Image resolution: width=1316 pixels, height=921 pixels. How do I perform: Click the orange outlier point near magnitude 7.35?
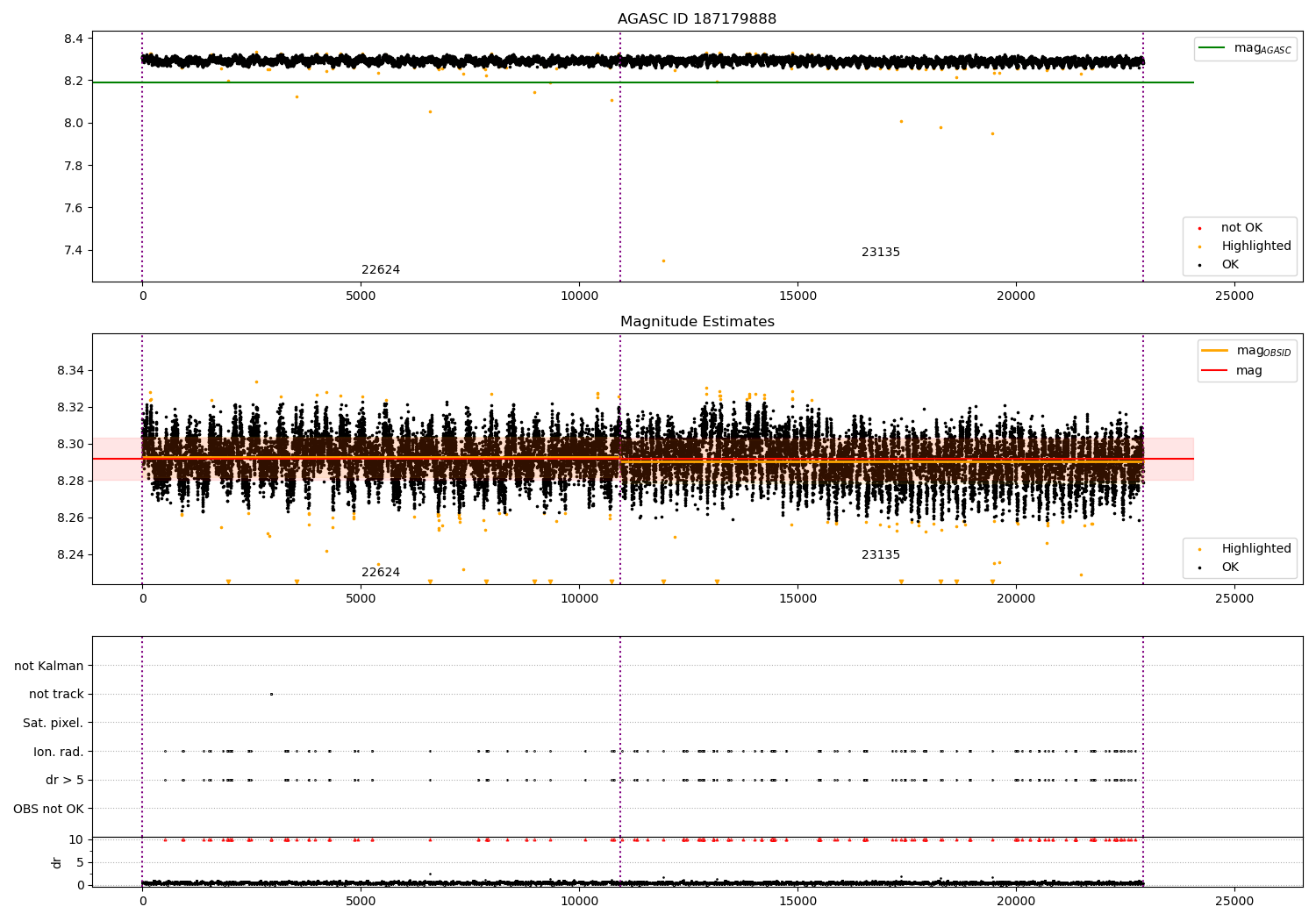[x=663, y=261]
